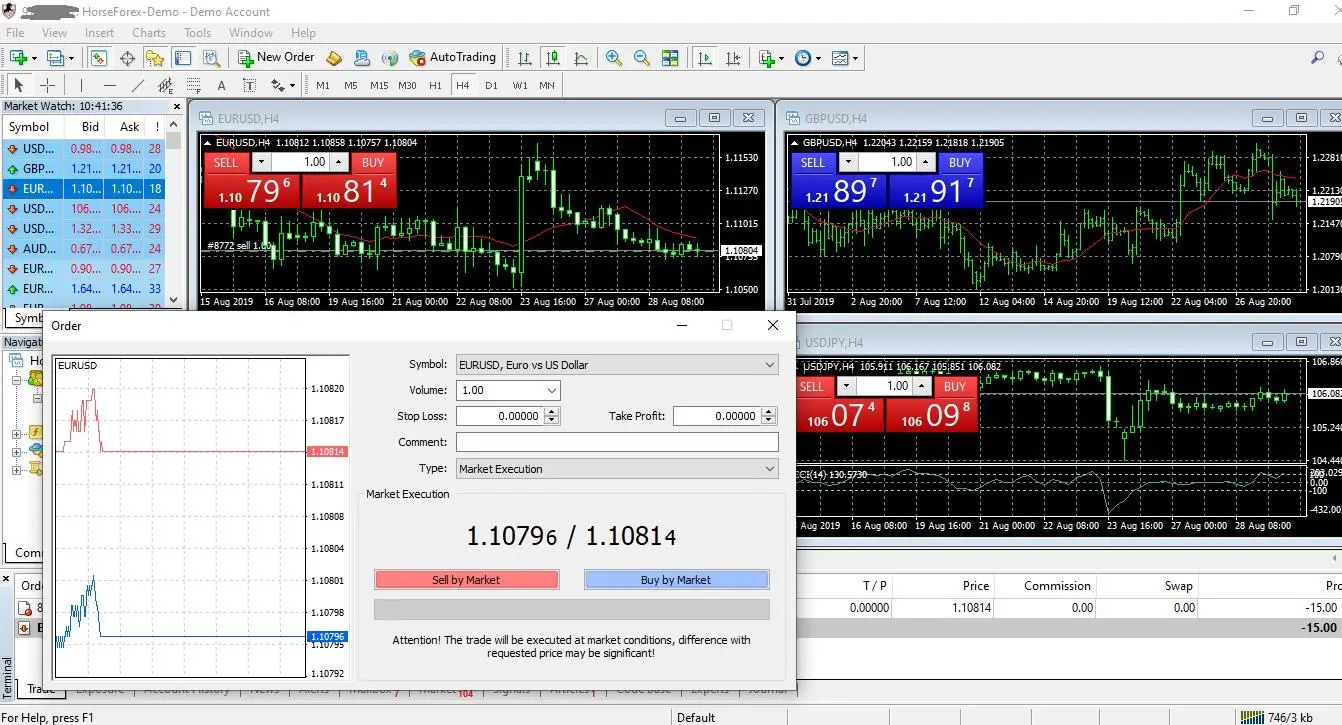The image size is (1342, 725).
Task: Open the Symbol dropdown in Order dialog
Action: 616,365
